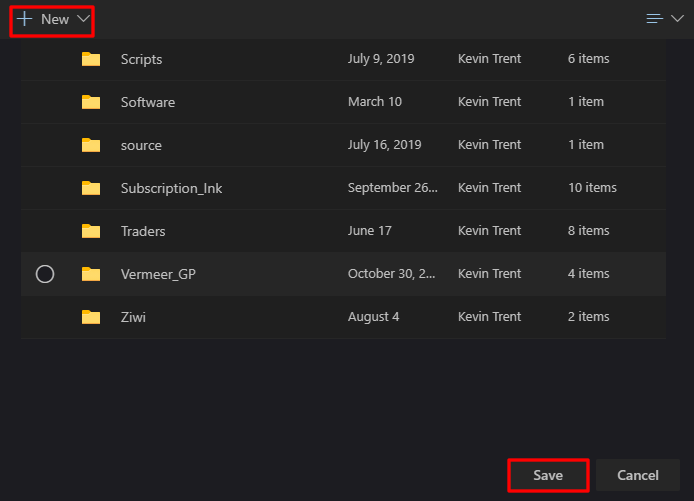Select the Software row's modified date March 10

(374, 102)
